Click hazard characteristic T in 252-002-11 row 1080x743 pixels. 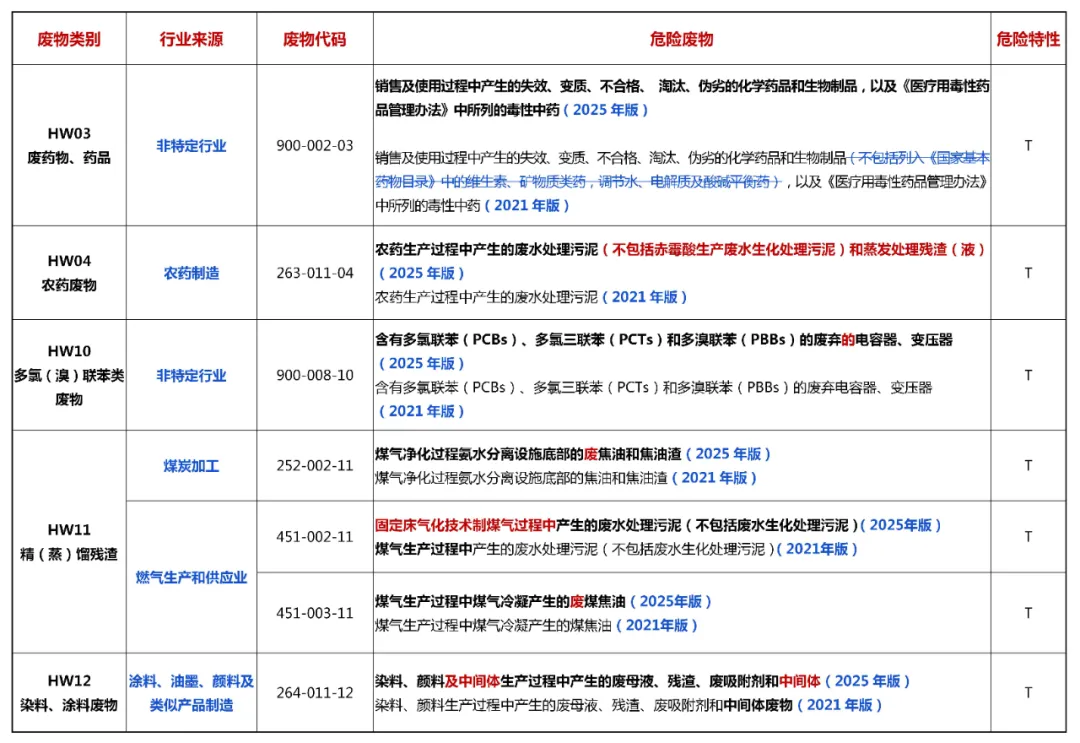point(1027,466)
